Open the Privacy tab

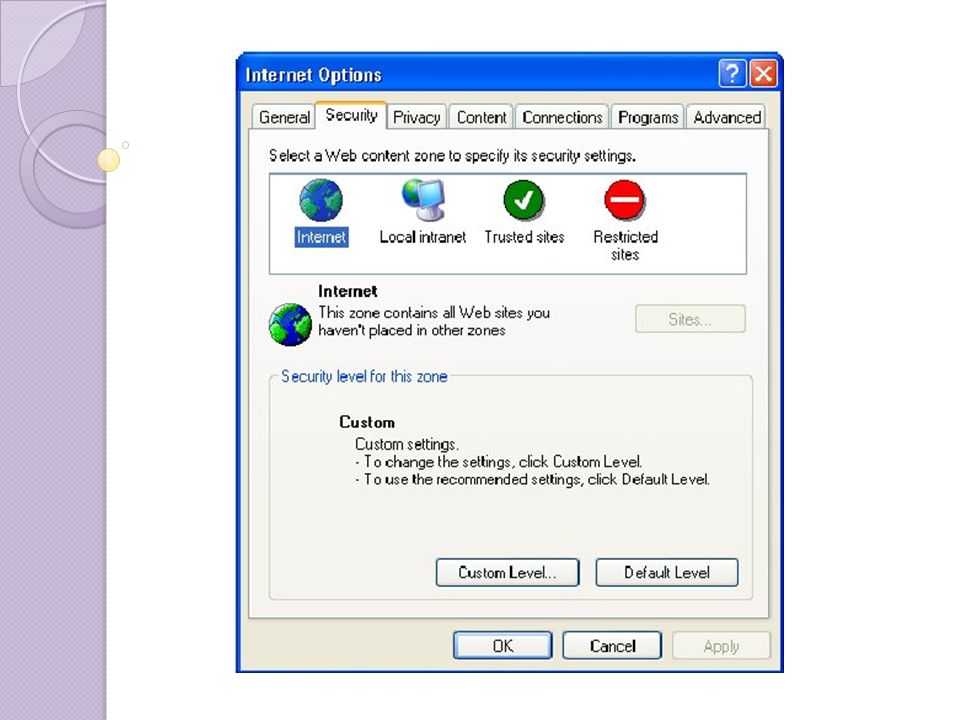(417, 117)
